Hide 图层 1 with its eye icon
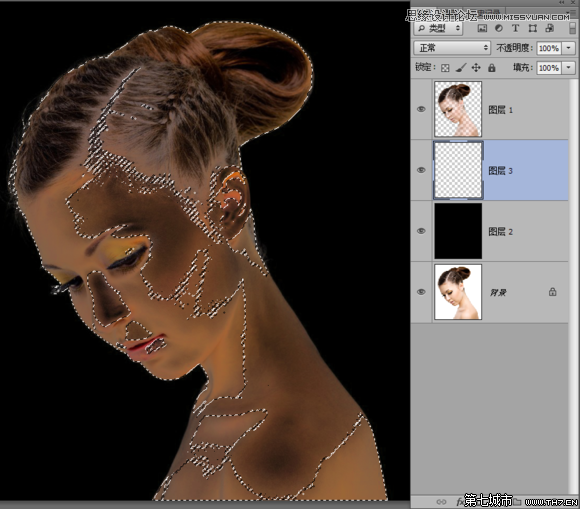This screenshot has width=580, height=509. (421, 109)
